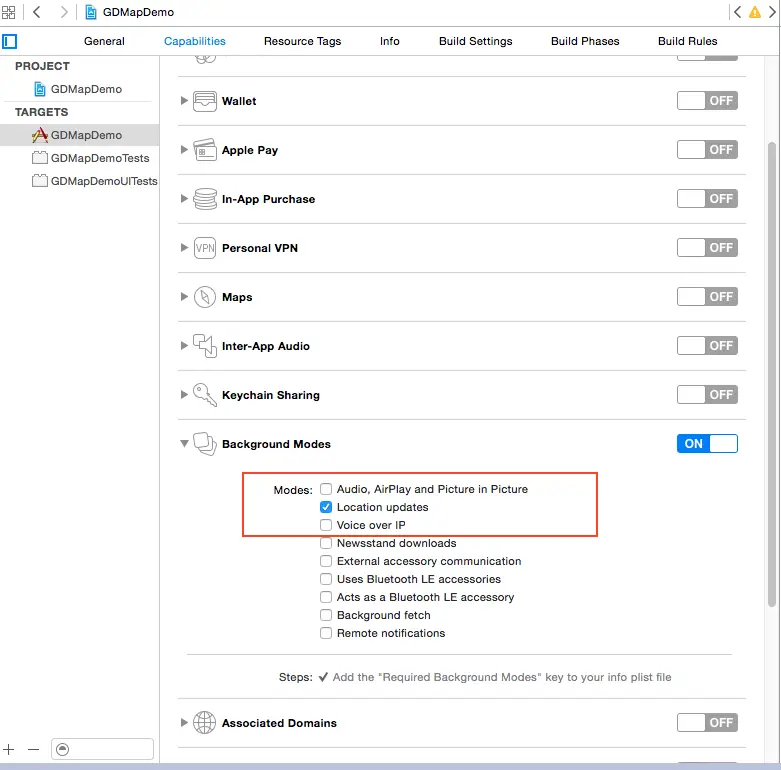
Task: Check Newsstand downloads mode
Action: 326,543
